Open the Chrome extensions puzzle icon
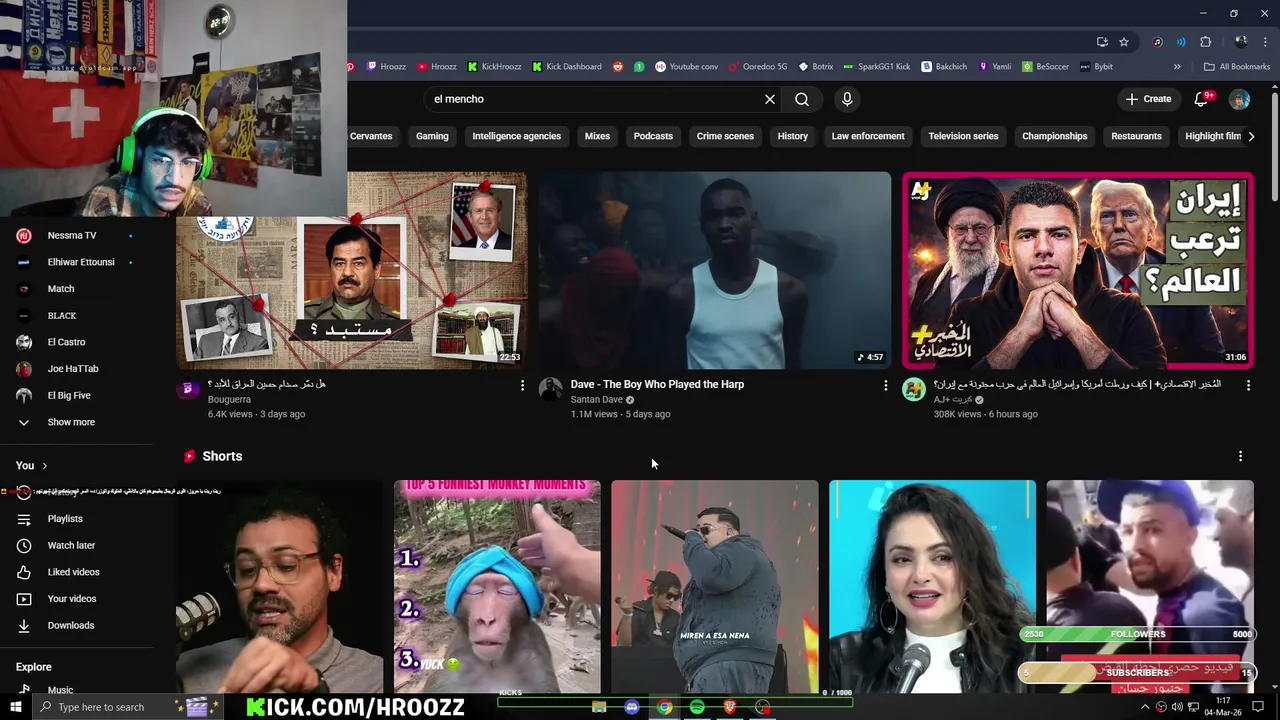The height and width of the screenshot is (720, 1280). (x=1205, y=42)
